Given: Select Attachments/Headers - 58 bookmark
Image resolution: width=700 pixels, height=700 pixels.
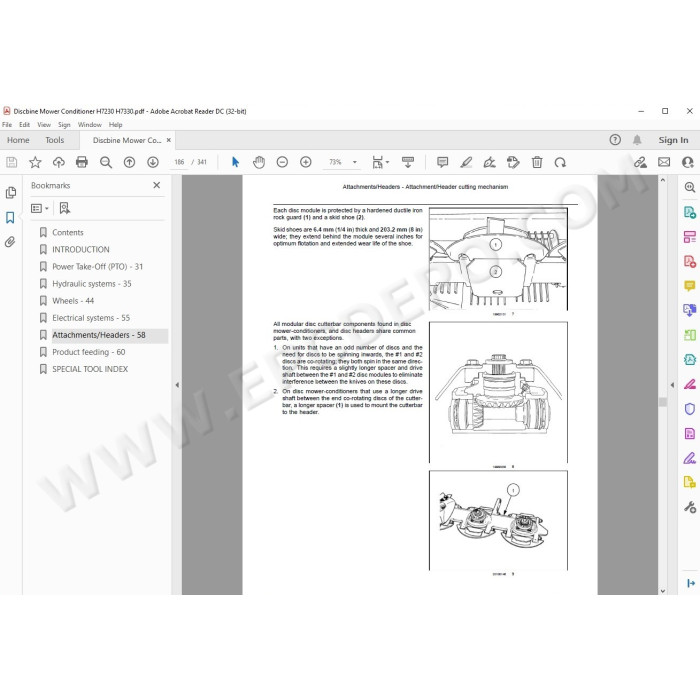Looking at the screenshot, I should coord(99,335).
